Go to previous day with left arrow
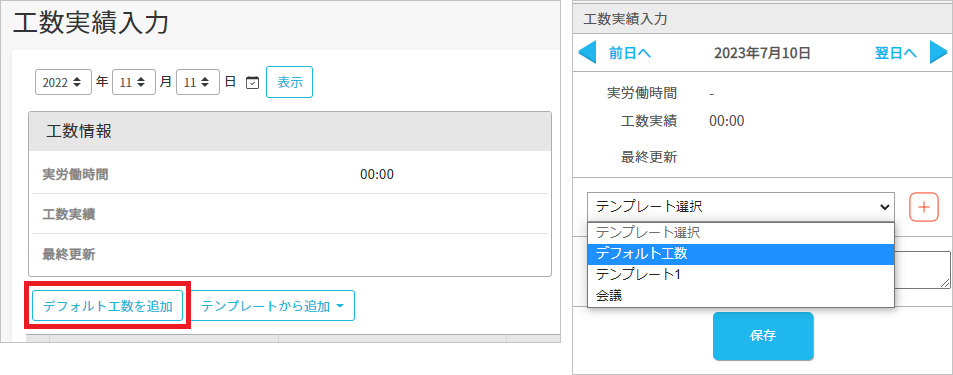 pos(587,53)
